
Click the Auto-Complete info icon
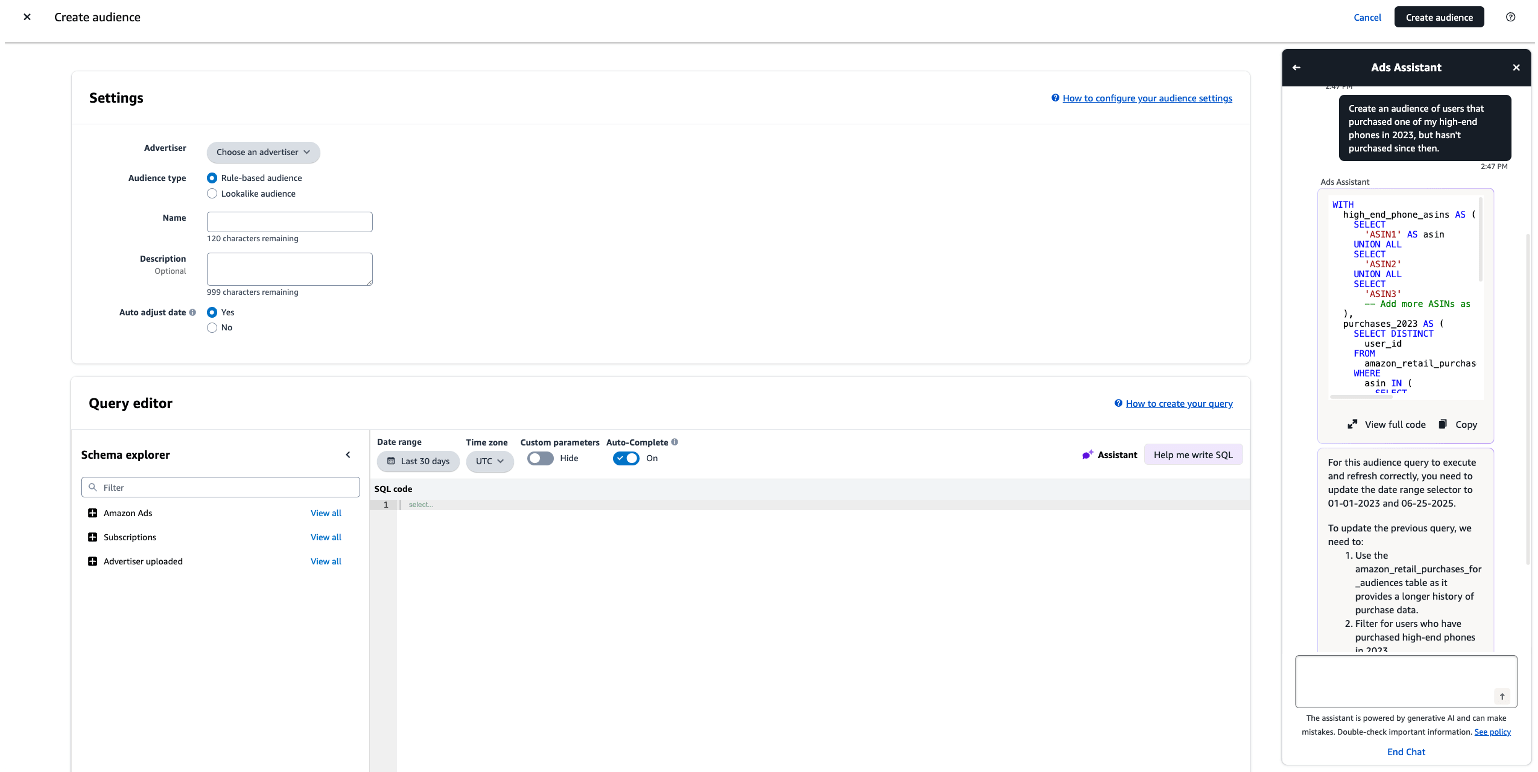675,442
